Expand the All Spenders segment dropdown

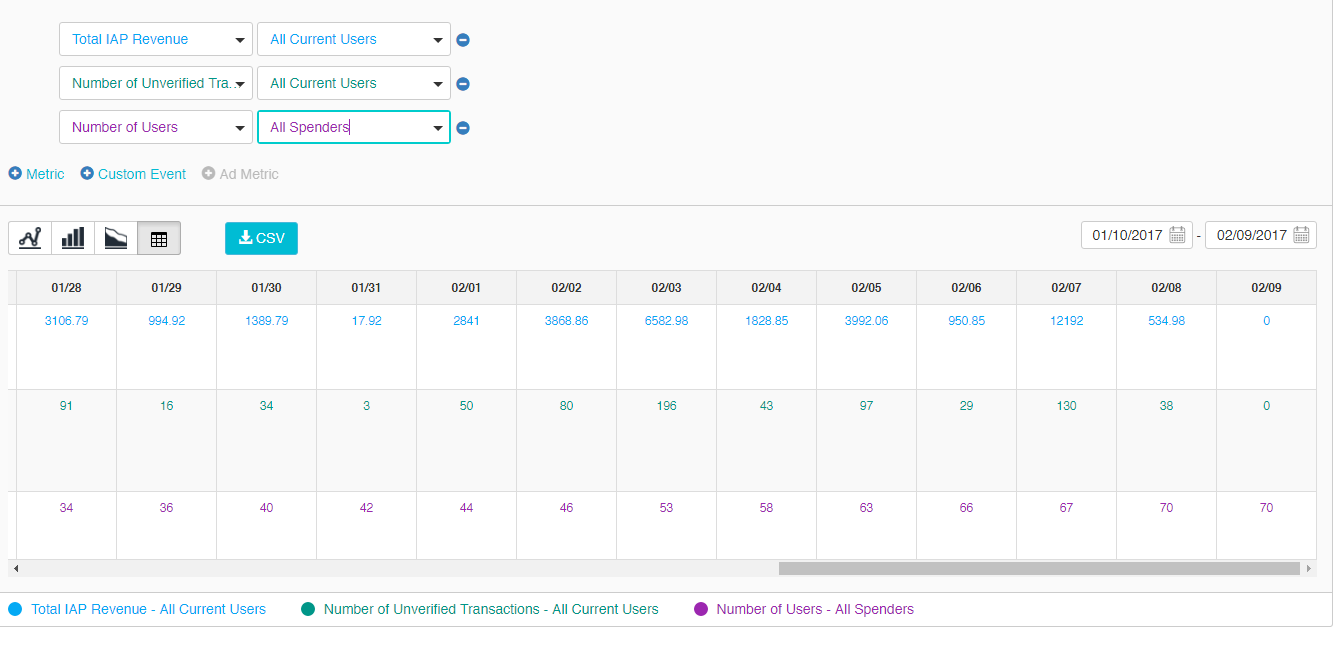pyautogui.click(x=353, y=128)
